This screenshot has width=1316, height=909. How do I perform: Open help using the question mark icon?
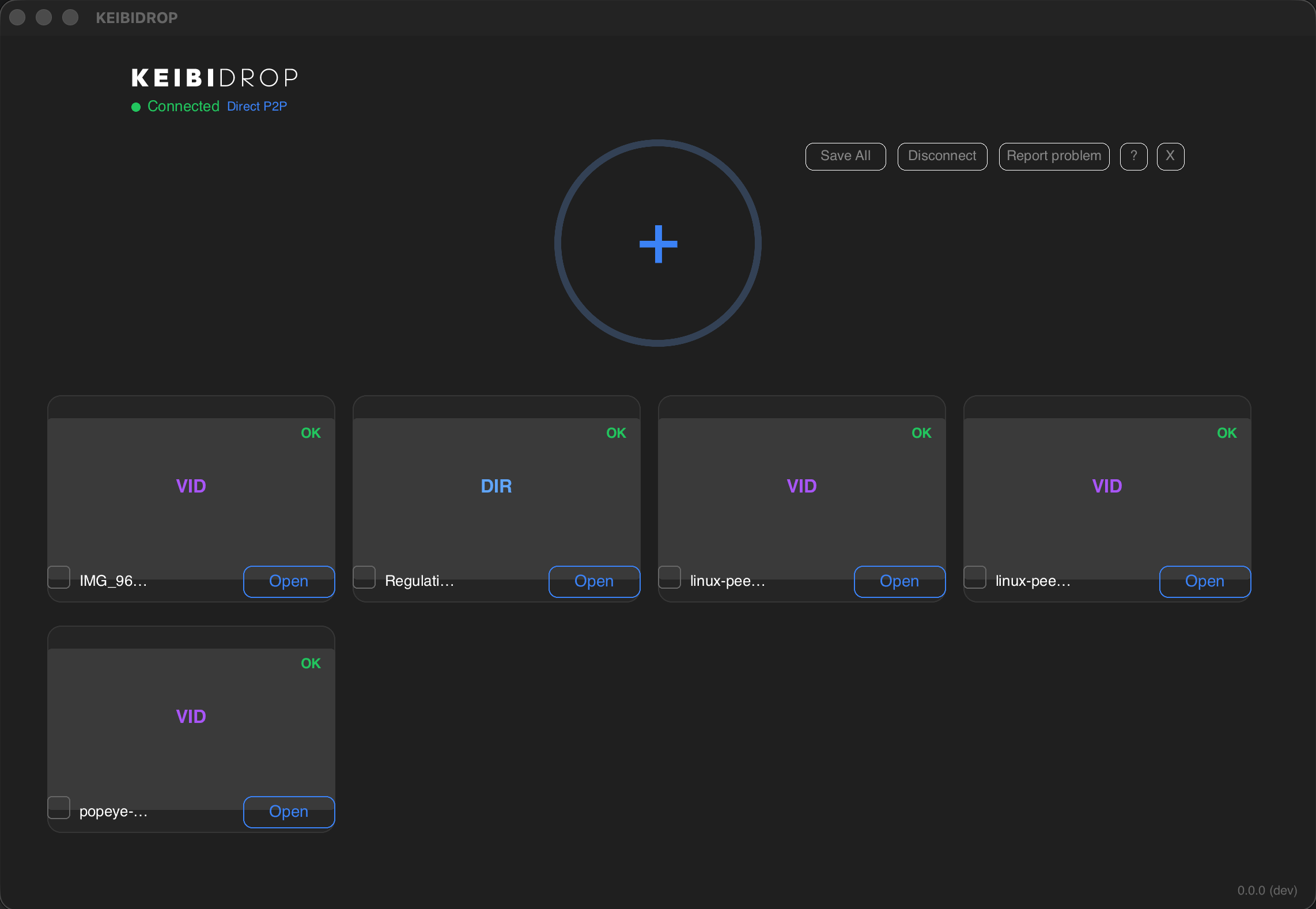tap(1133, 156)
